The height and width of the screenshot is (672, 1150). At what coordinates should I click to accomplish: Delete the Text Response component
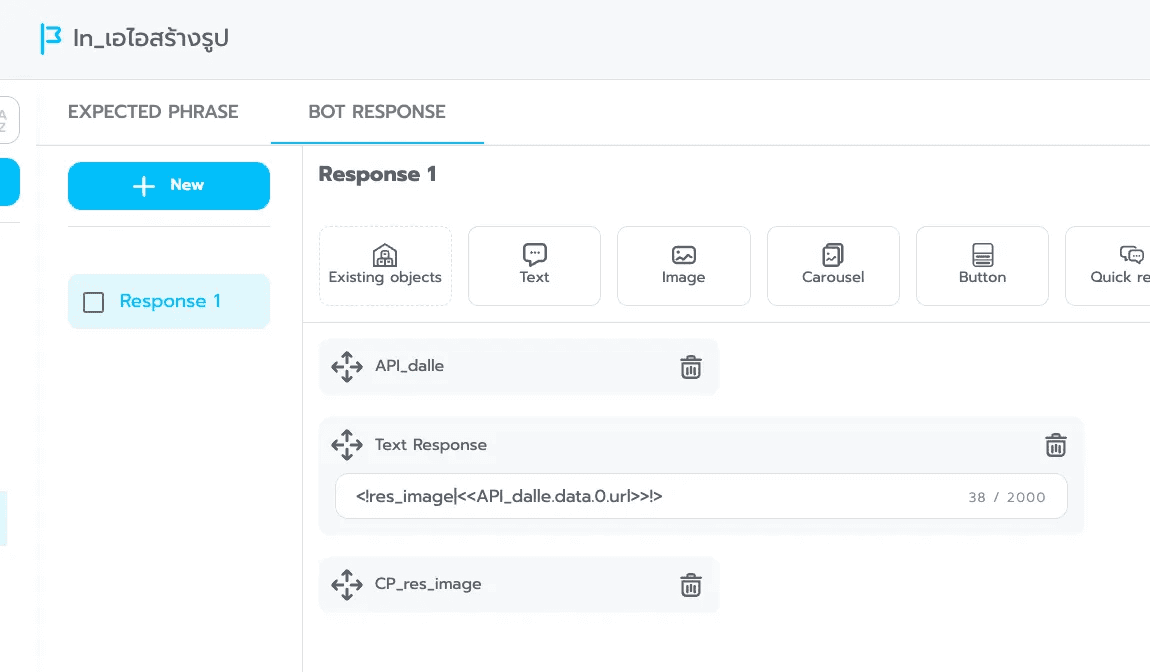point(1055,445)
